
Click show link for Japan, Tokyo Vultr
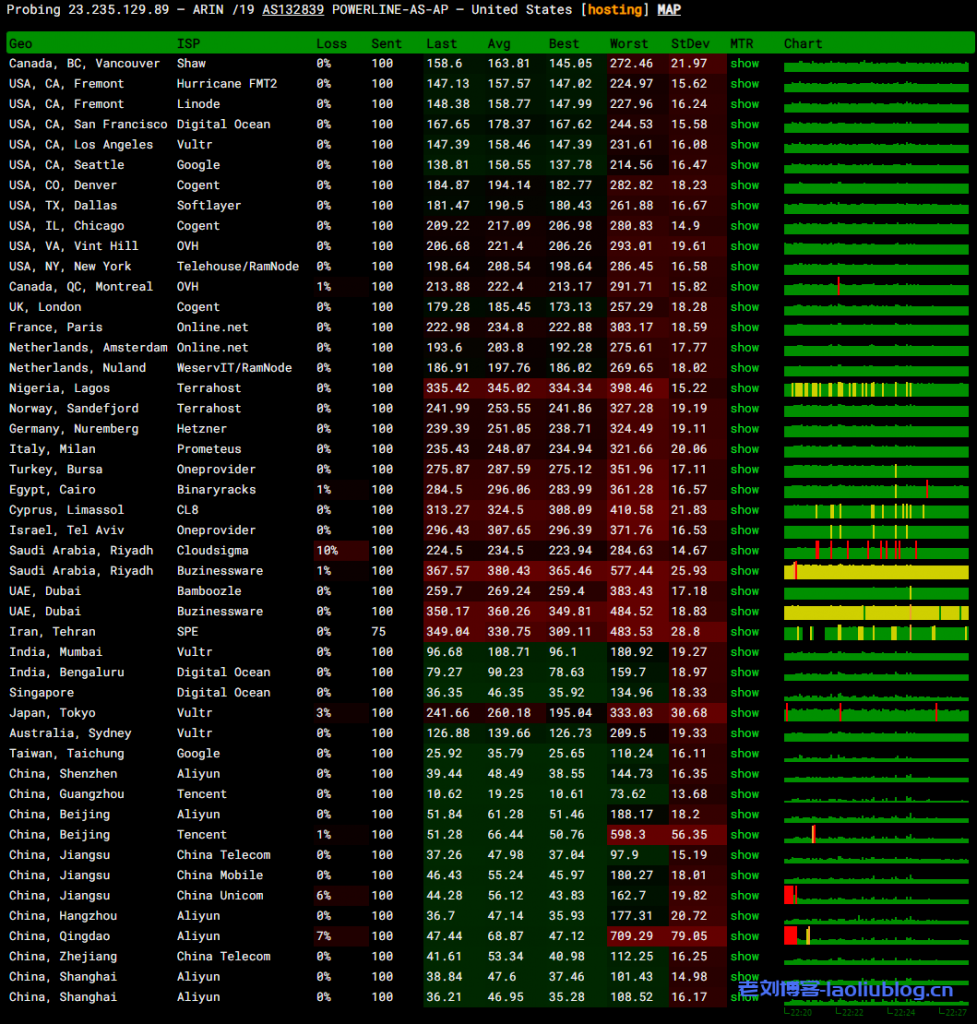744,713
